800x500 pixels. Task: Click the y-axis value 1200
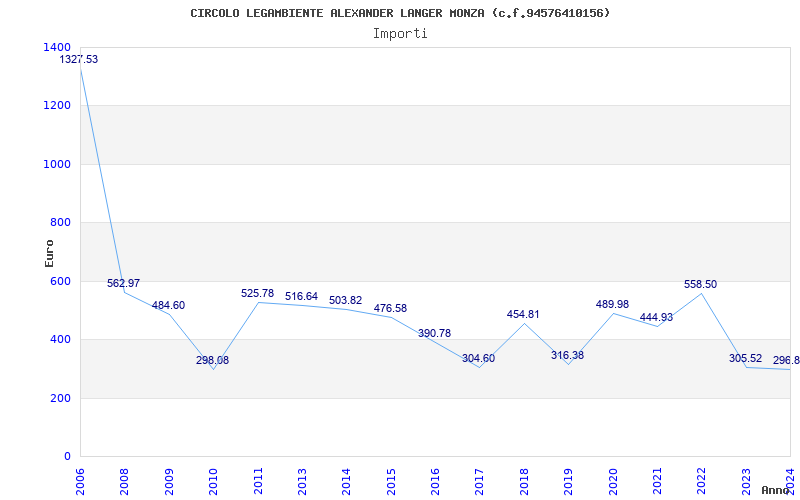click(57, 106)
